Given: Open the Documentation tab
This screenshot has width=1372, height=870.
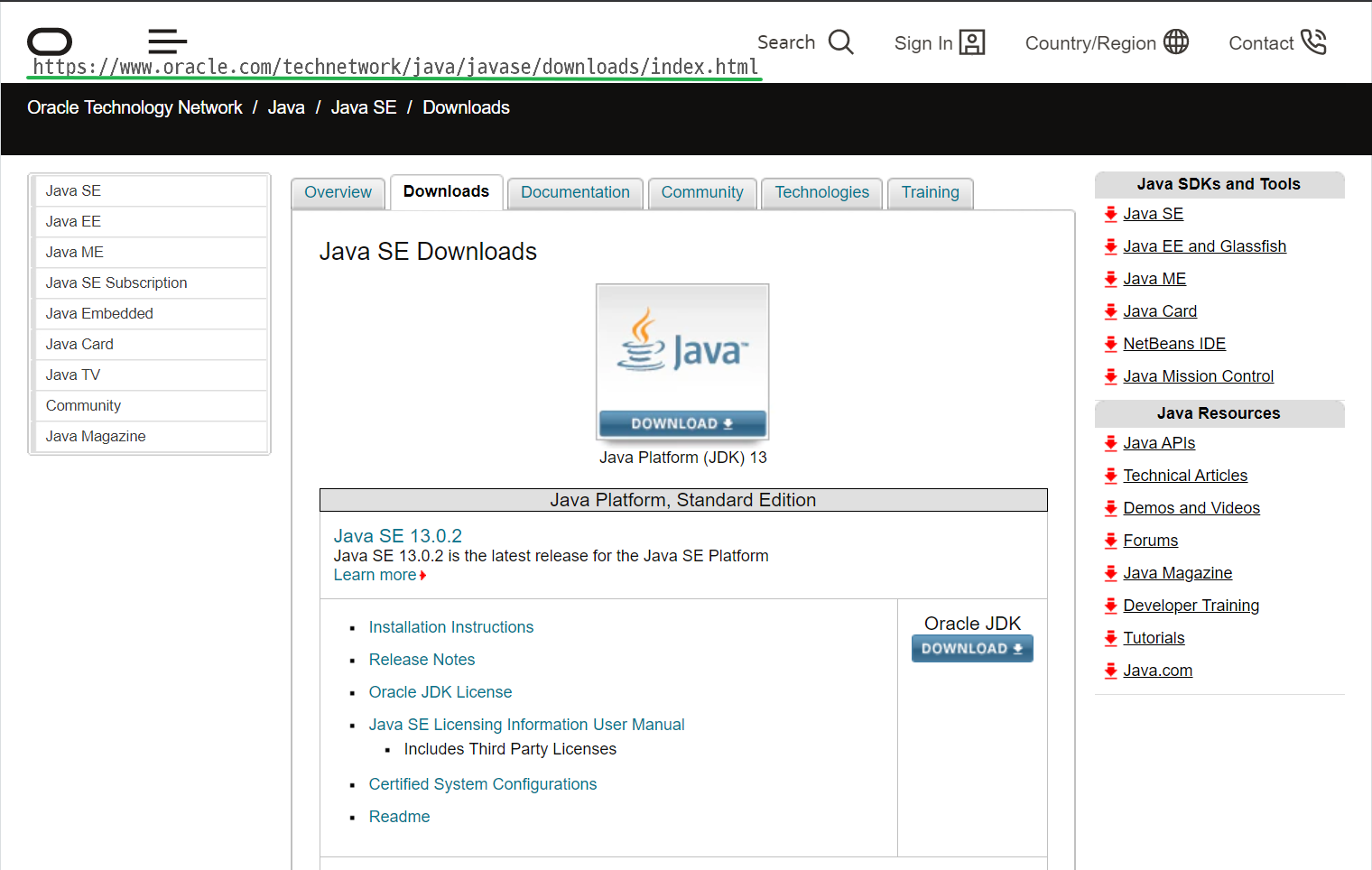Looking at the screenshot, I should click(575, 192).
